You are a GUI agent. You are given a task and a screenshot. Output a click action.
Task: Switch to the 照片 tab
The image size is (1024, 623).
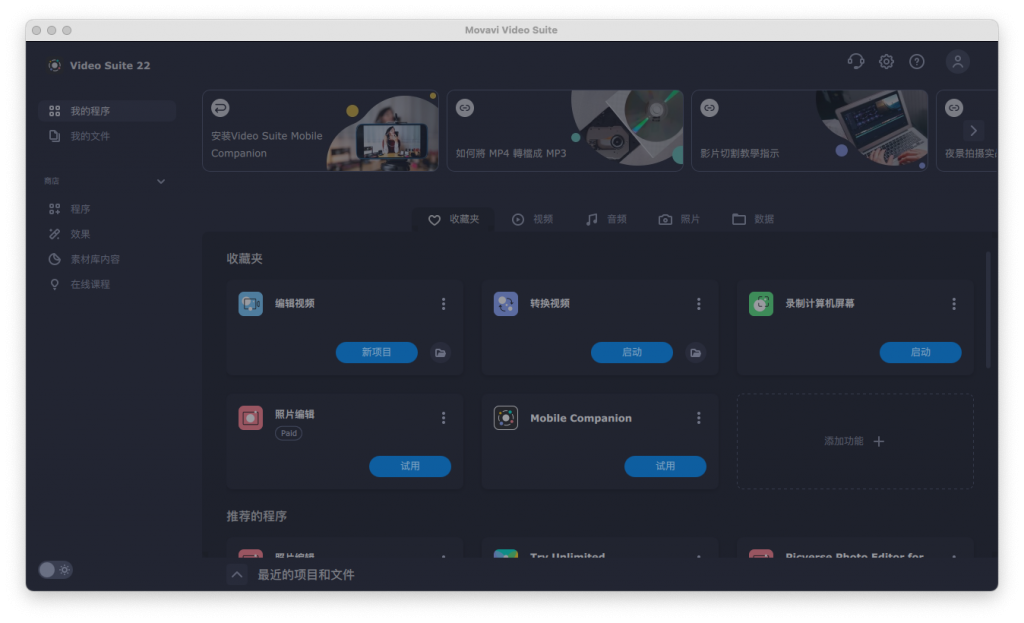679,219
